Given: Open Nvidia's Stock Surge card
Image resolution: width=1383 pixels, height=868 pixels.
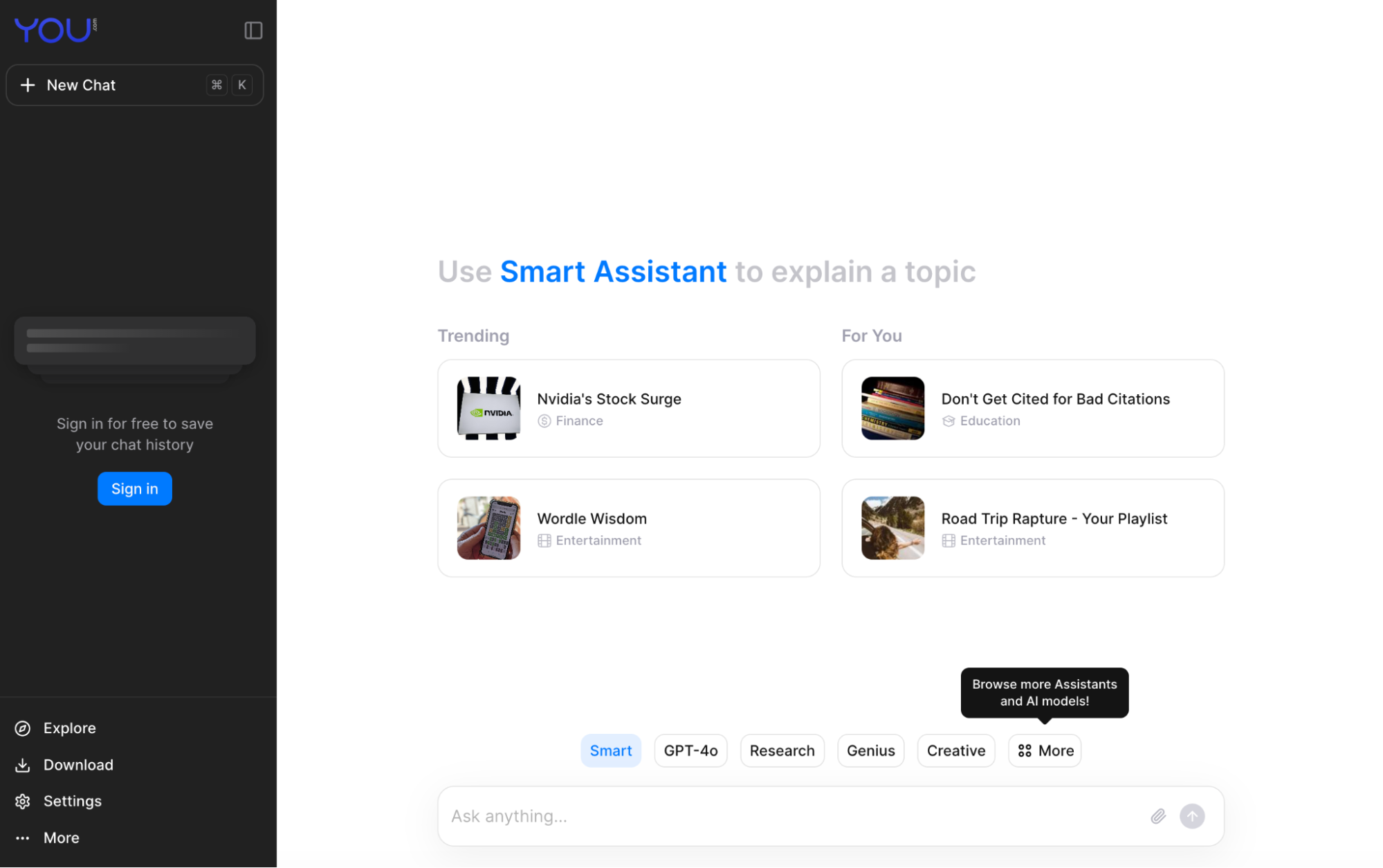Looking at the screenshot, I should 628,408.
